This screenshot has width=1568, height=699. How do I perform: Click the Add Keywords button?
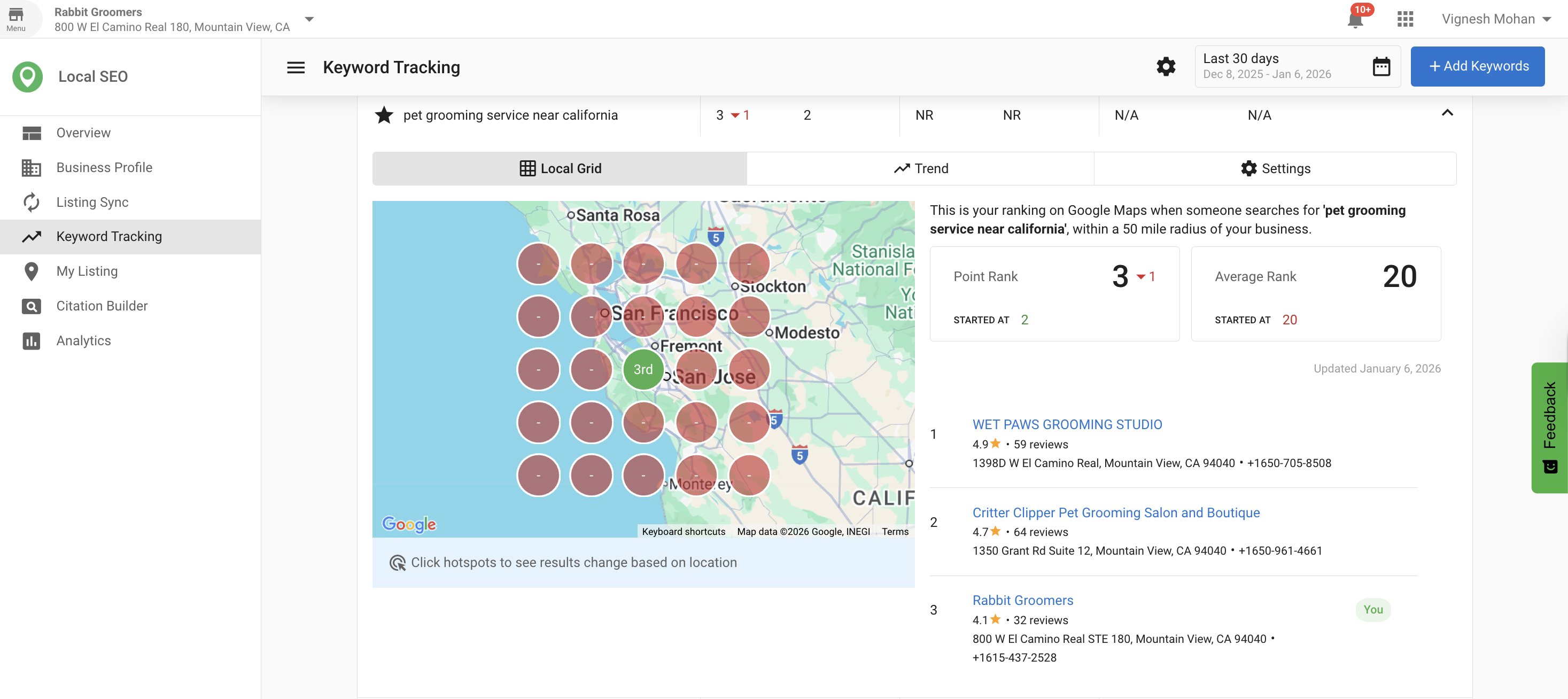click(1478, 66)
